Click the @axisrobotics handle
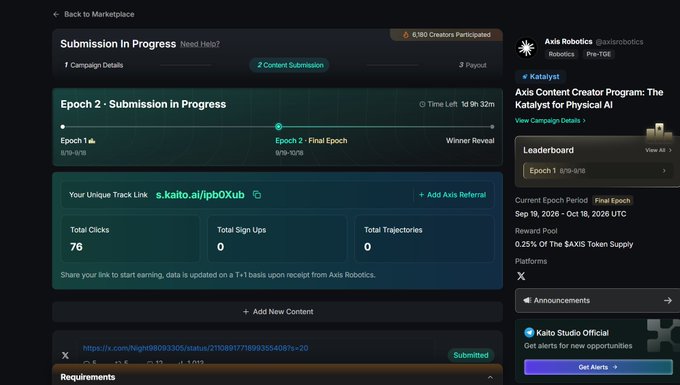The image size is (680, 385). [619, 42]
